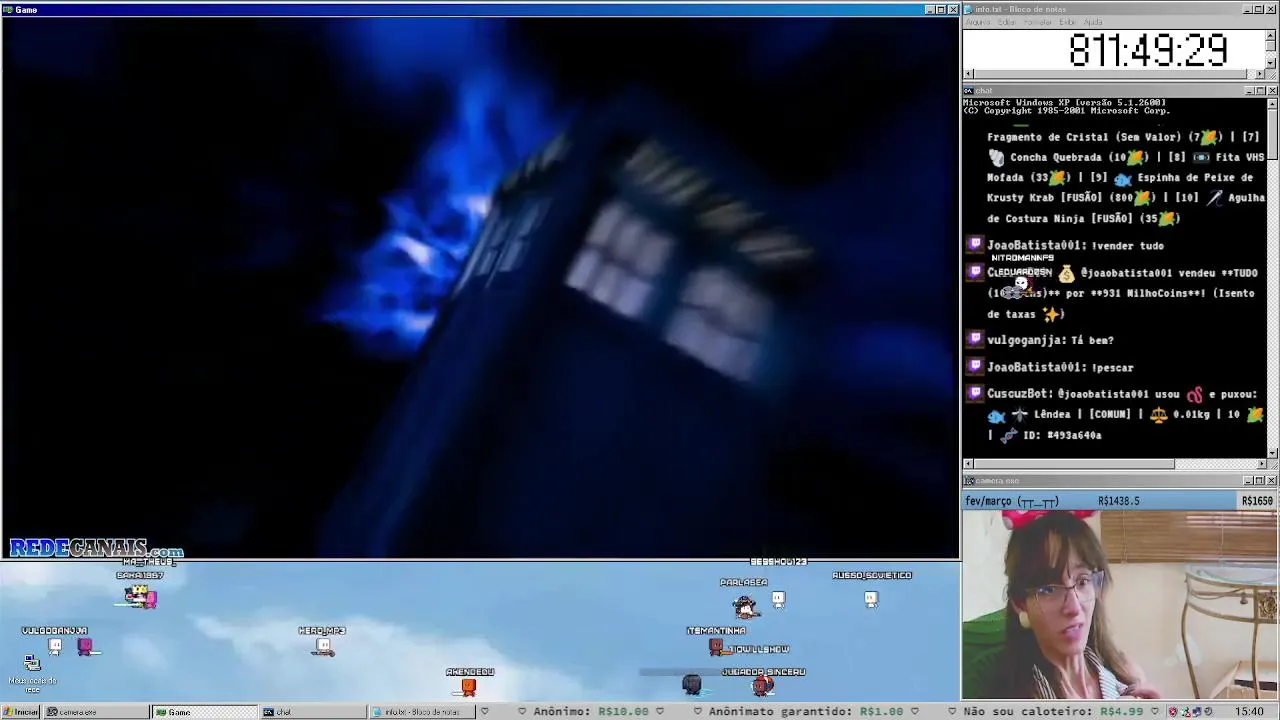Click the scroll-up arrow in Bloco de notas
1280x720 pixels.
point(1271,34)
